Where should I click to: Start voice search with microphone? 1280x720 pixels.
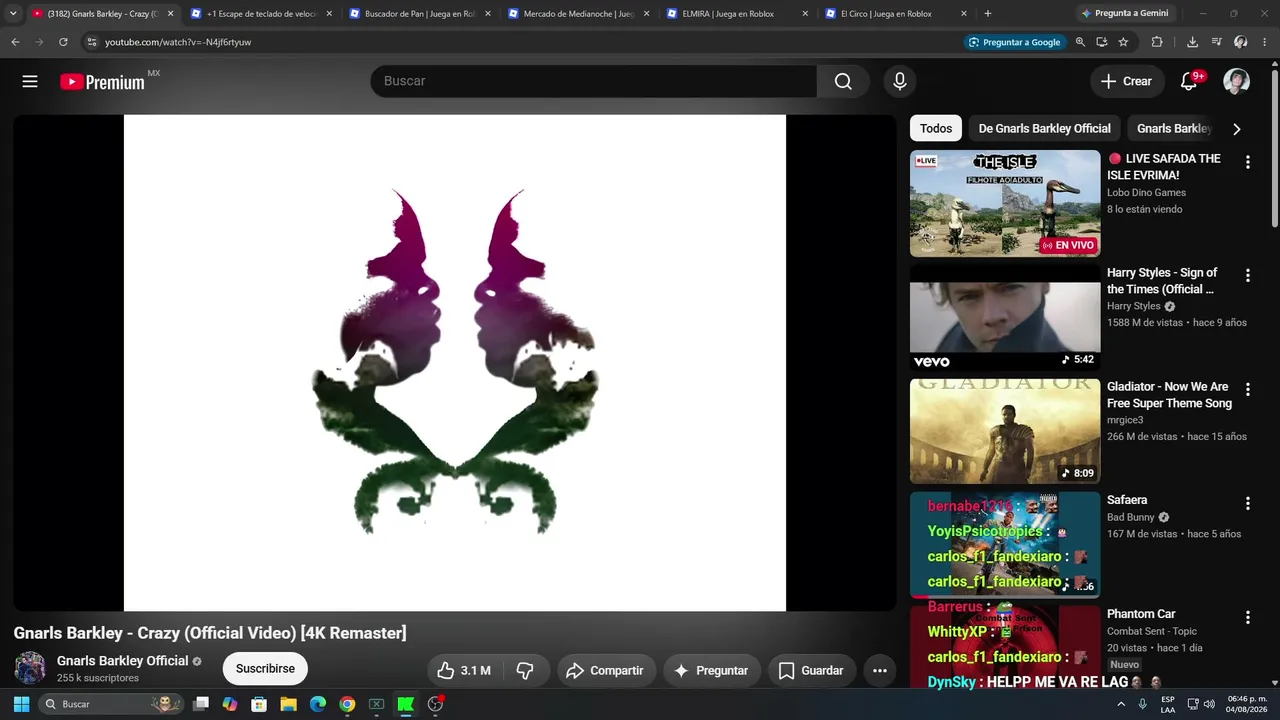(900, 81)
